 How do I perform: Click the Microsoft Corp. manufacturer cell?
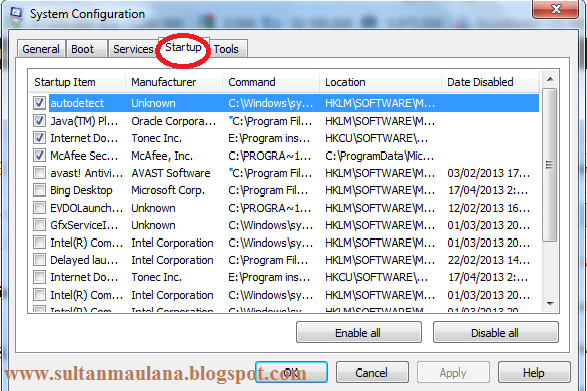(x=168, y=190)
